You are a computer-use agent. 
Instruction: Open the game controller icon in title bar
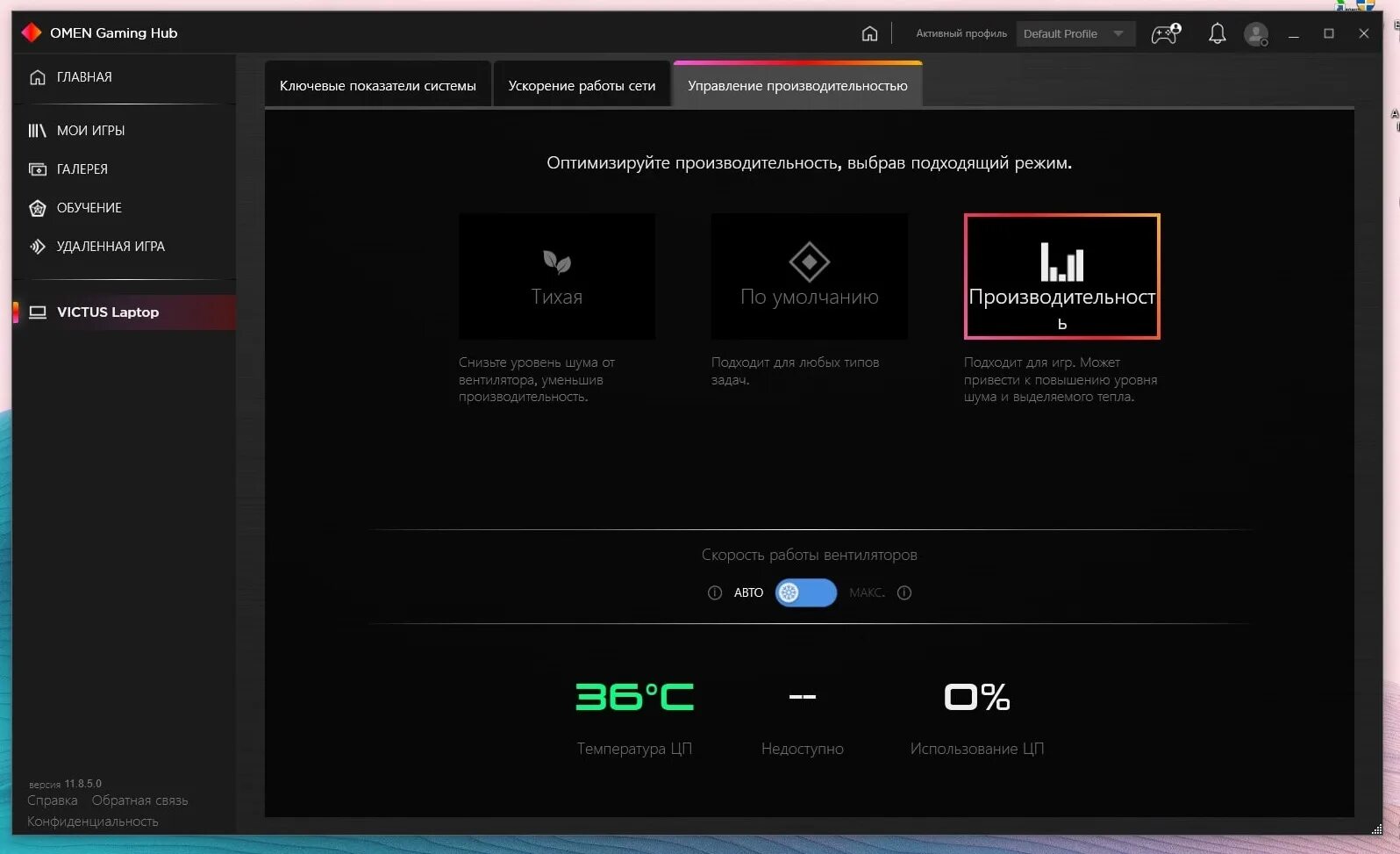tap(1166, 33)
